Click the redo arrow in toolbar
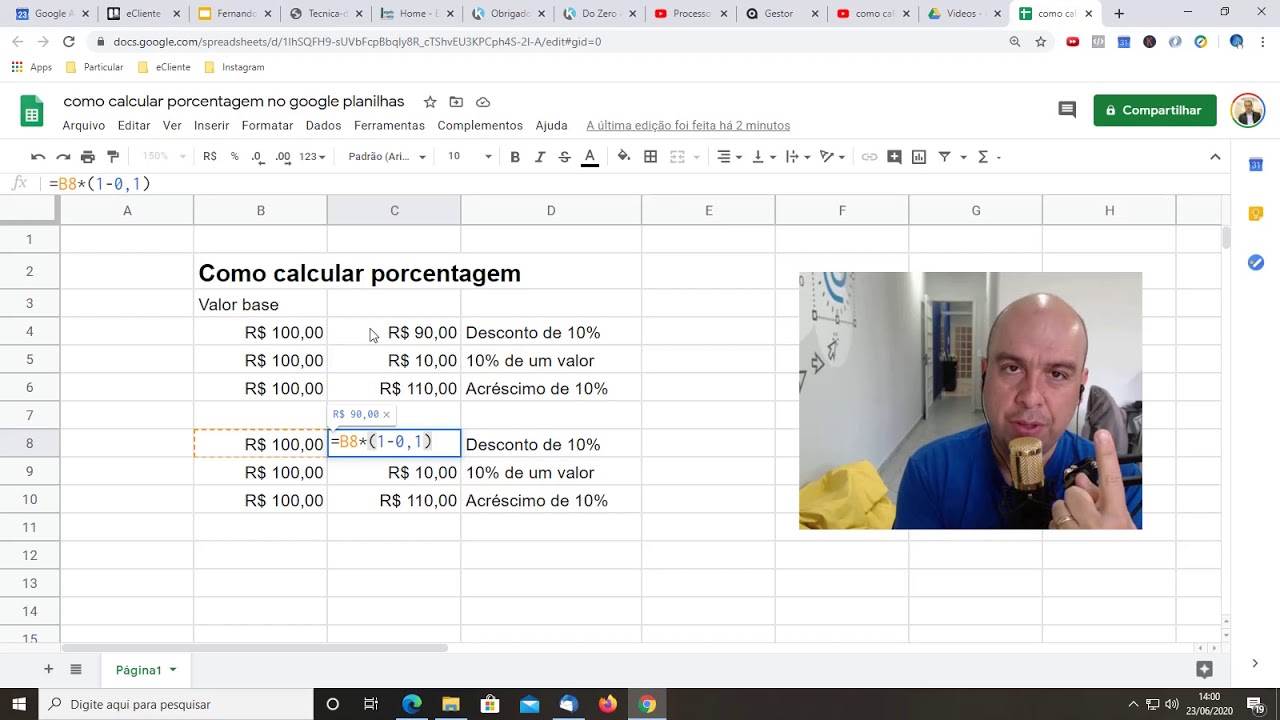The width and height of the screenshot is (1280, 720). [x=63, y=157]
